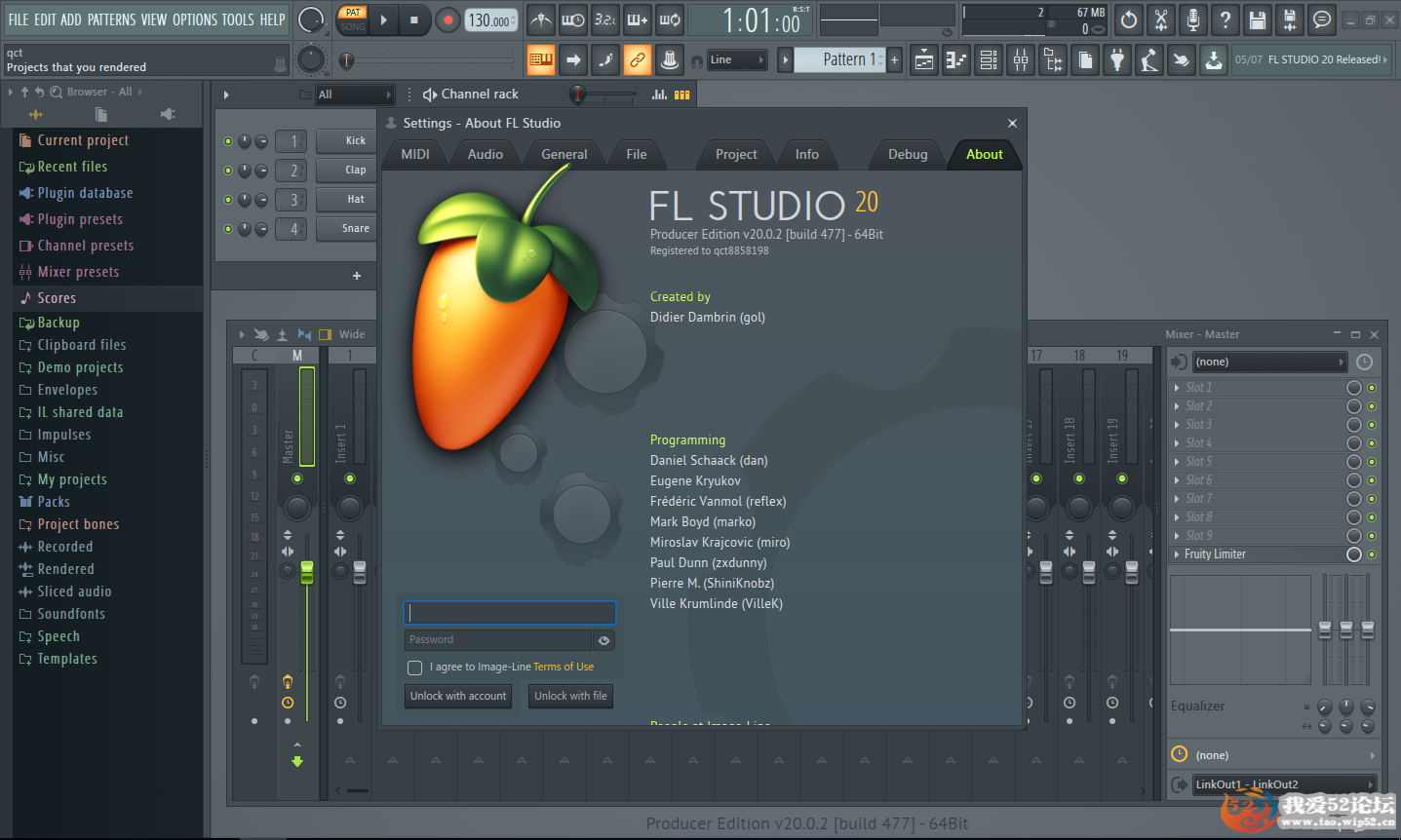This screenshot has height=840, width=1401.
Task: Open mixer input (none) dropdown at top
Action: click(x=1268, y=362)
